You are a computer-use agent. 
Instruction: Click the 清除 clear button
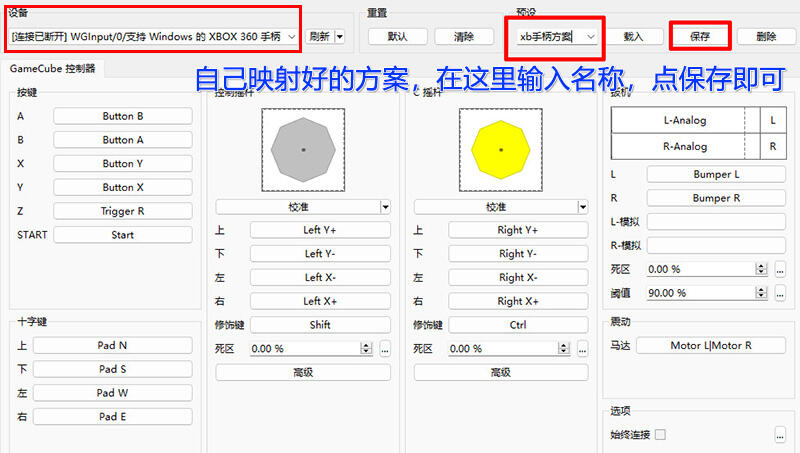tap(464, 37)
